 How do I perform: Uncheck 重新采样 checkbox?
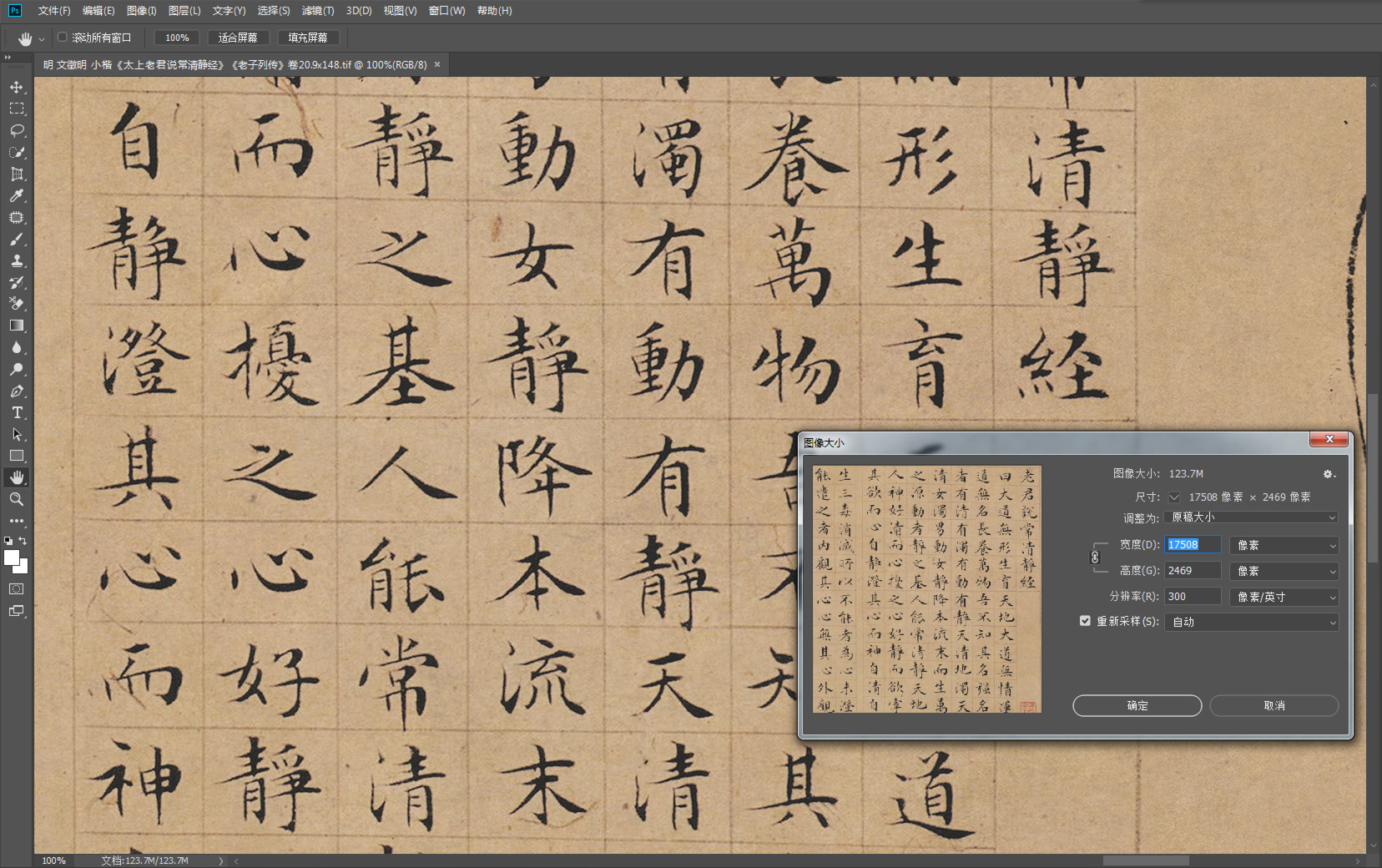coord(1085,621)
